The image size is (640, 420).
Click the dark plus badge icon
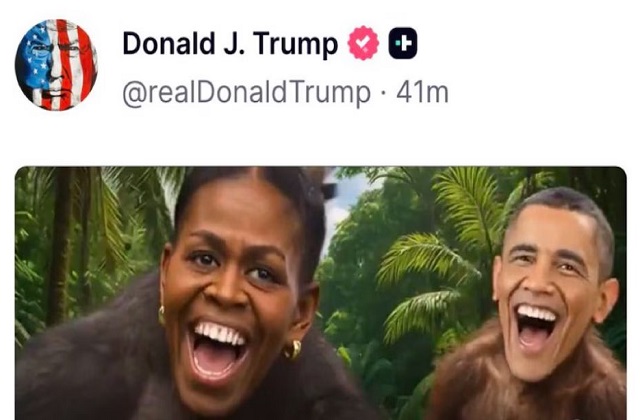tap(402, 43)
